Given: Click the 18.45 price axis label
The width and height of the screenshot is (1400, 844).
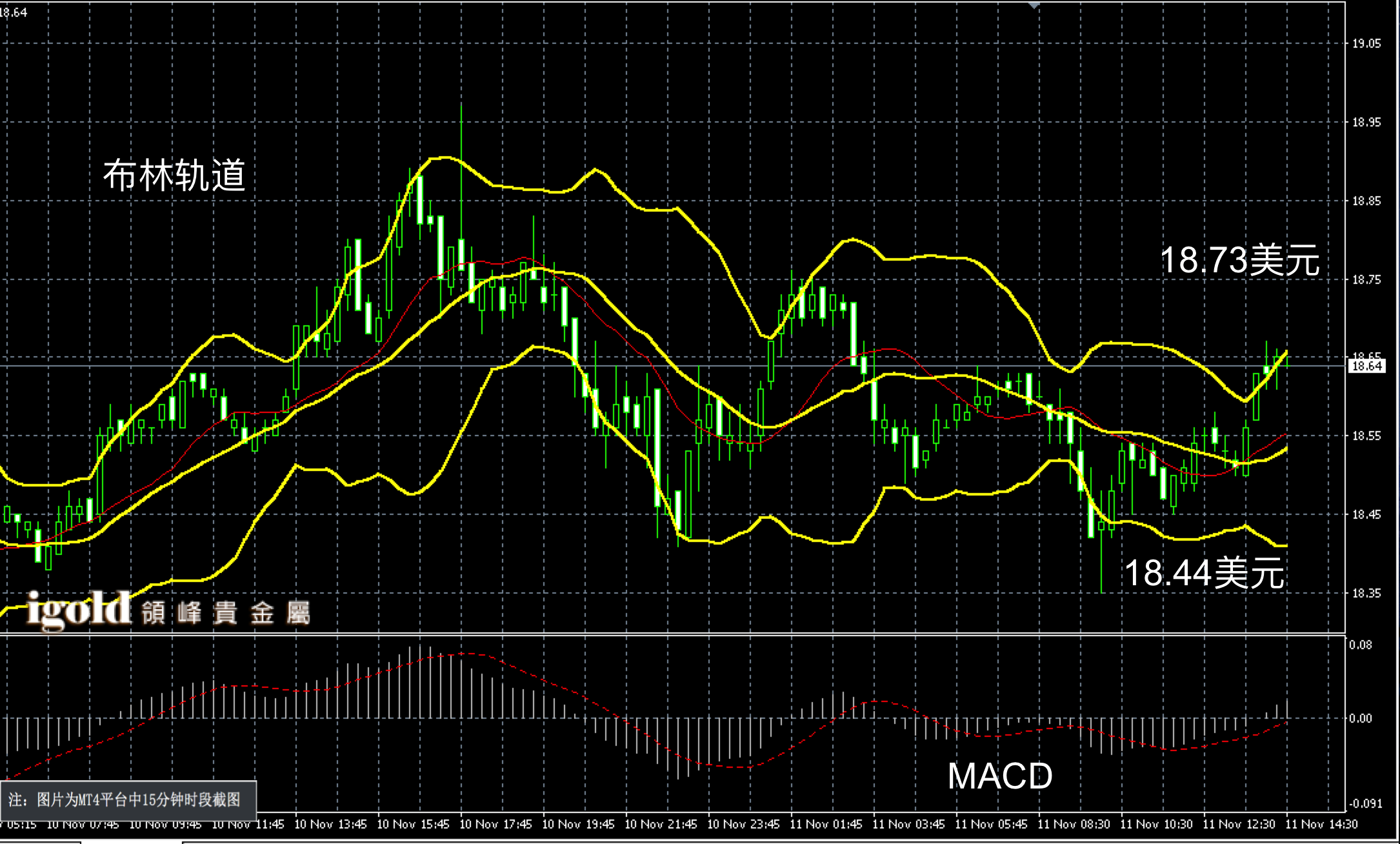Looking at the screenshot, I should [1367, 515].
